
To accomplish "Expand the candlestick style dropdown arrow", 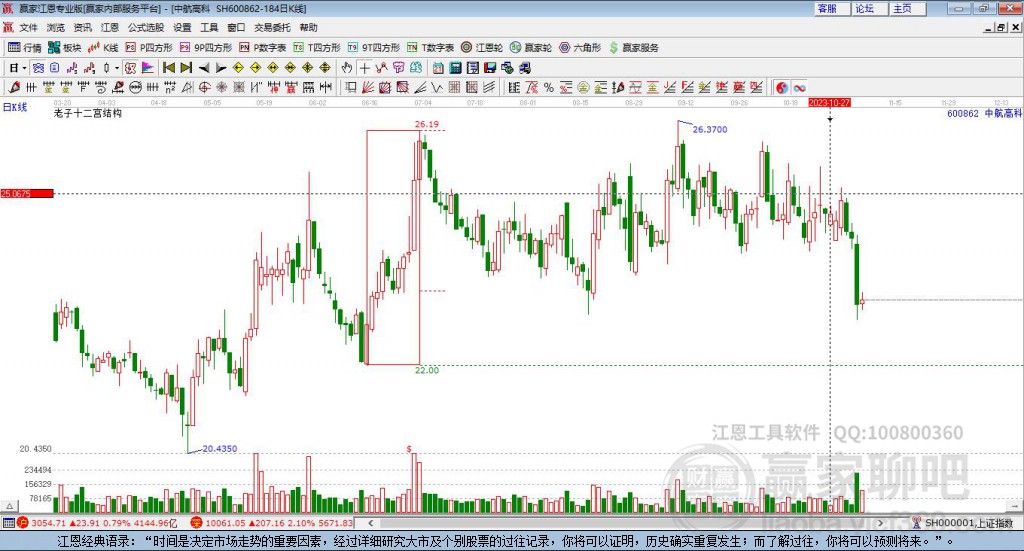I will (x=116, y=68).
